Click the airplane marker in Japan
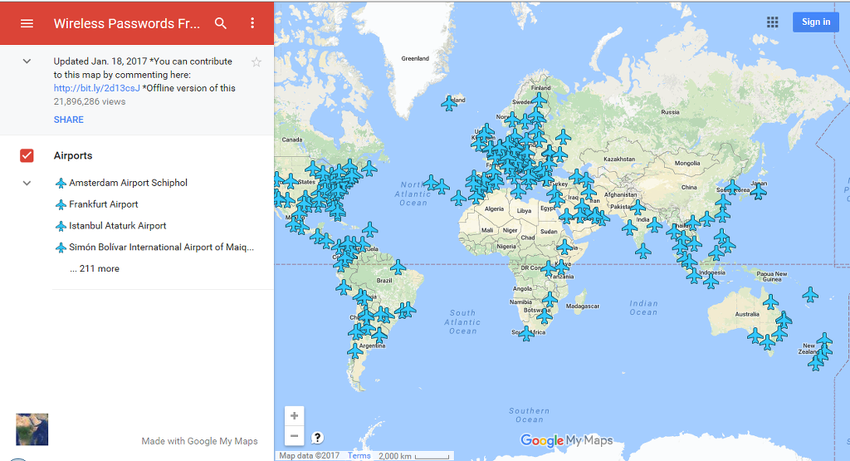This screenshot has height=461, width=850. coord(758,191)
